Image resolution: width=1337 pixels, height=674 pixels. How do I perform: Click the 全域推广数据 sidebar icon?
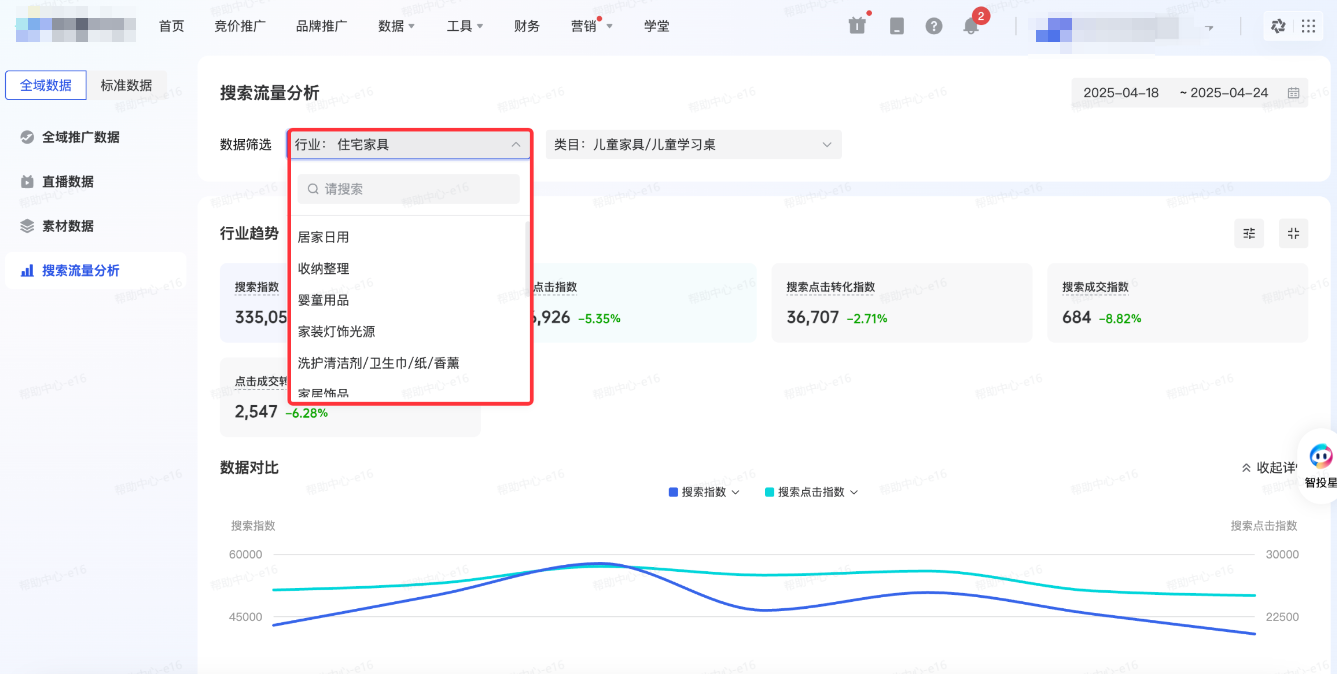pos(27,137)
